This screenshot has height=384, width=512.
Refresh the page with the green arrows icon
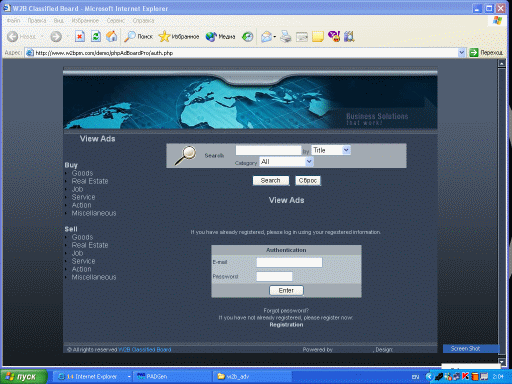(x=96, y=36)
